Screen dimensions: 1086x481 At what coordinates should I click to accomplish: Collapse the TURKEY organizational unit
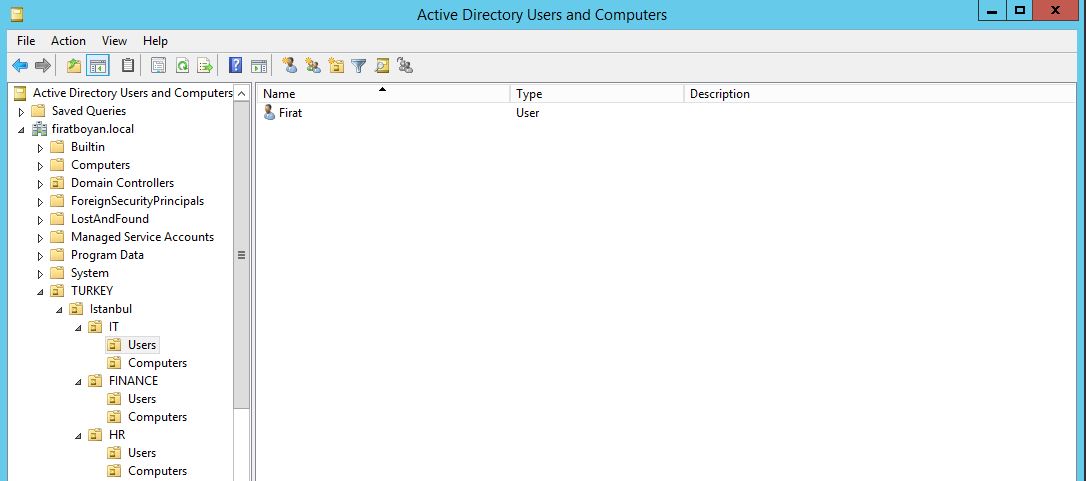pos(40,292)
